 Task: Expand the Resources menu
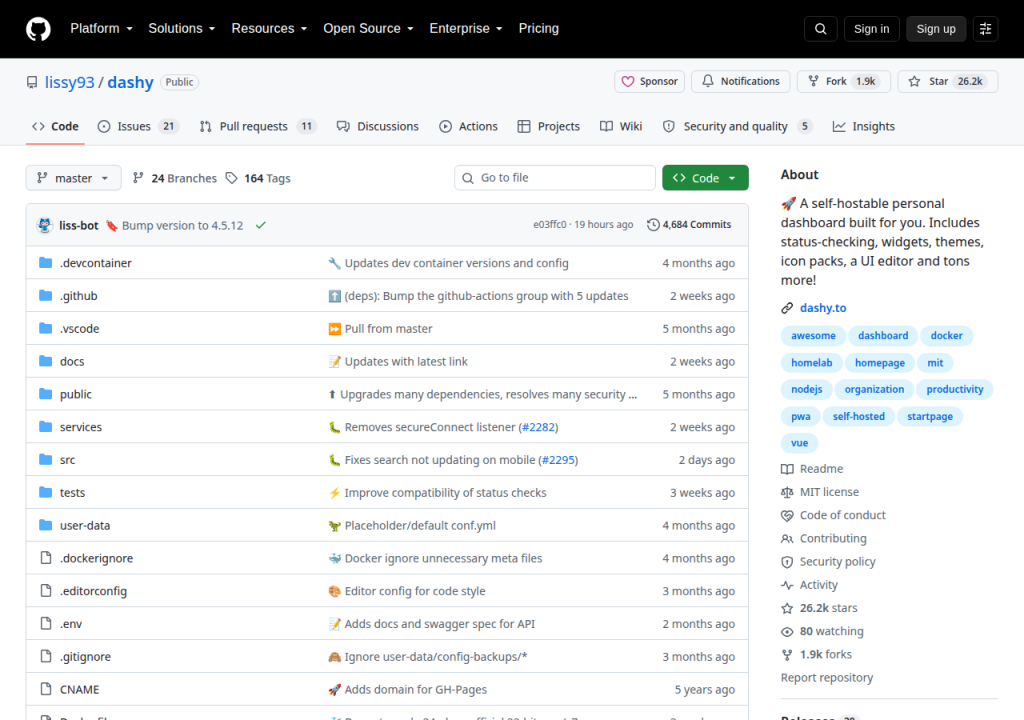pyautogui.click(x=269, y=29)
